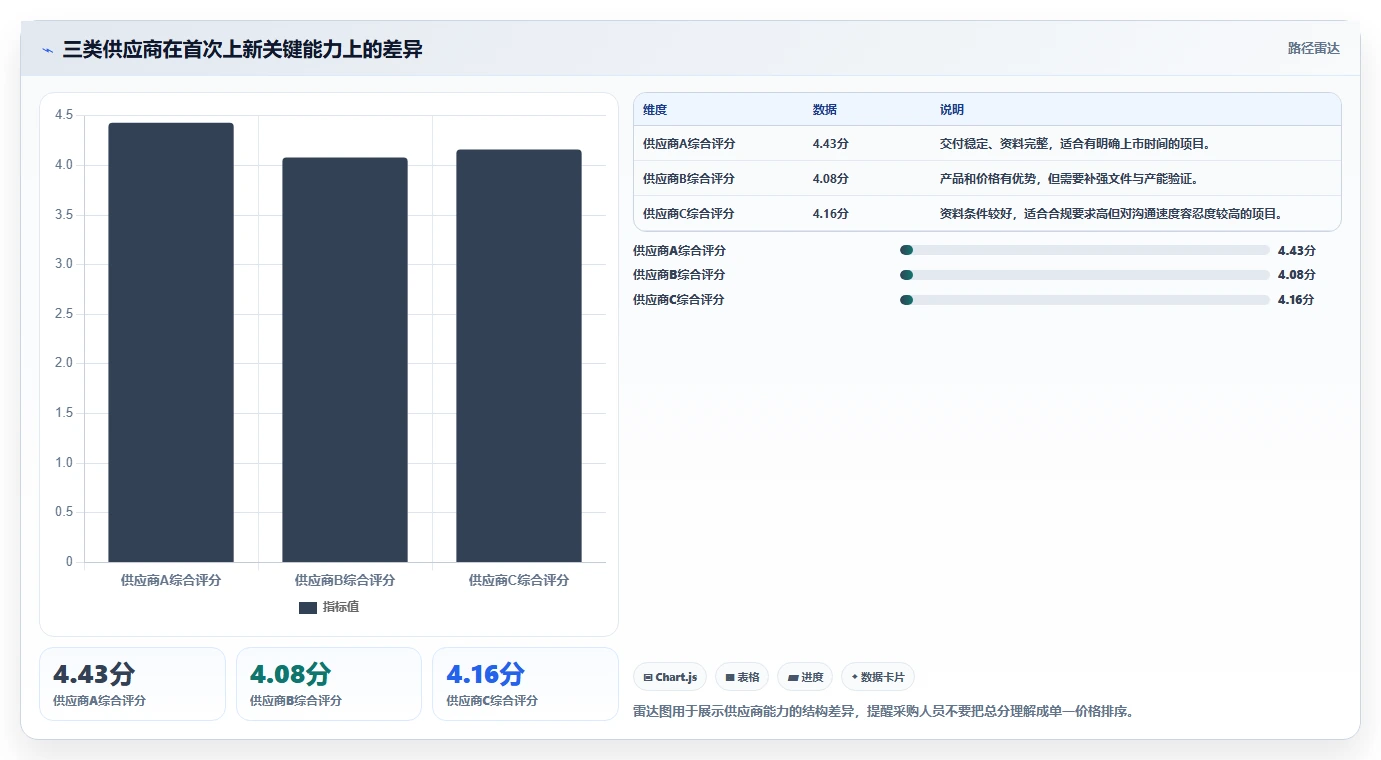The image size is (1381, 760).
Task: Click the 表格 tag chip
Action: tap(742, 677)
